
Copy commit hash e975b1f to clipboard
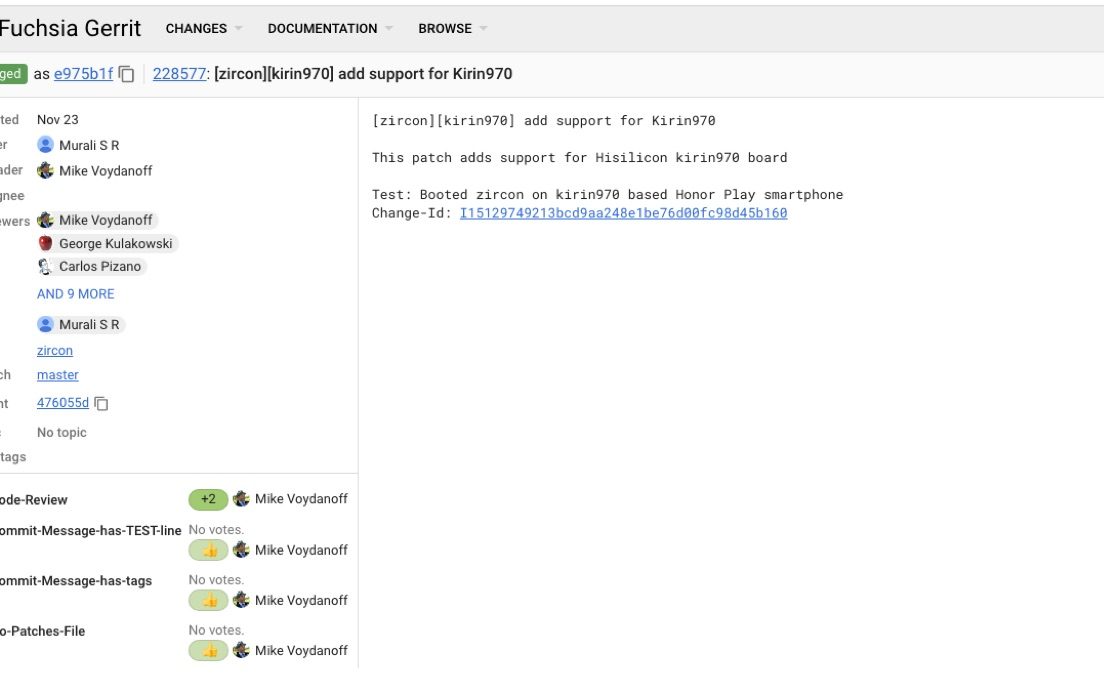(126, 74)
